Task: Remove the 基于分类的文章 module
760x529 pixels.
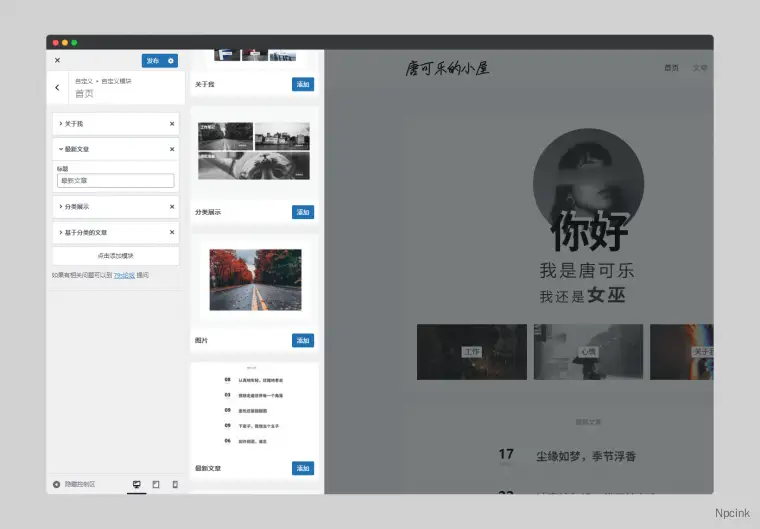Action: coord(172,232)
